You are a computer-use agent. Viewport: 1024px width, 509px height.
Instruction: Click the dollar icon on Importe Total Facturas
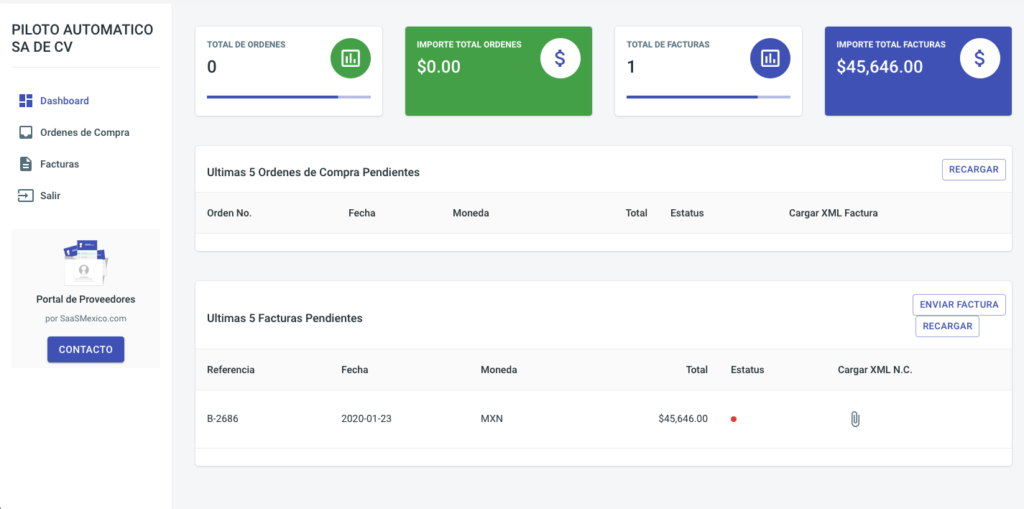coord(980,58)
